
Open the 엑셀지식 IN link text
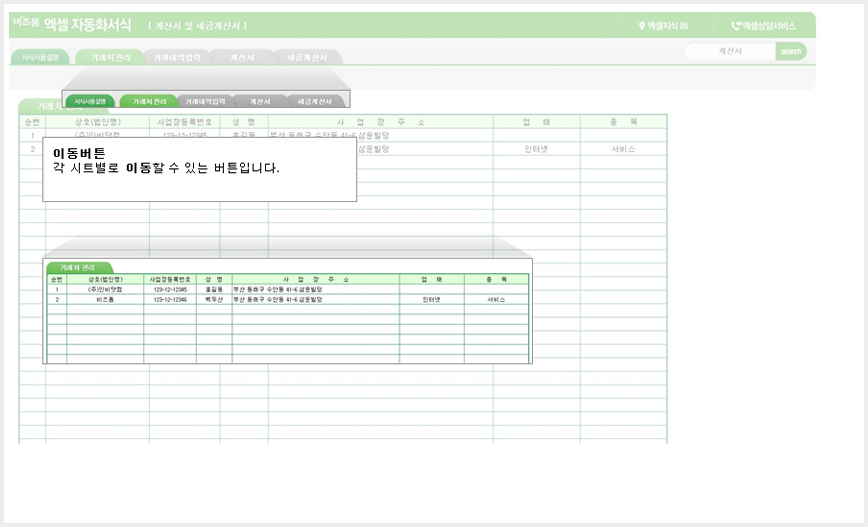coord(668,26)
